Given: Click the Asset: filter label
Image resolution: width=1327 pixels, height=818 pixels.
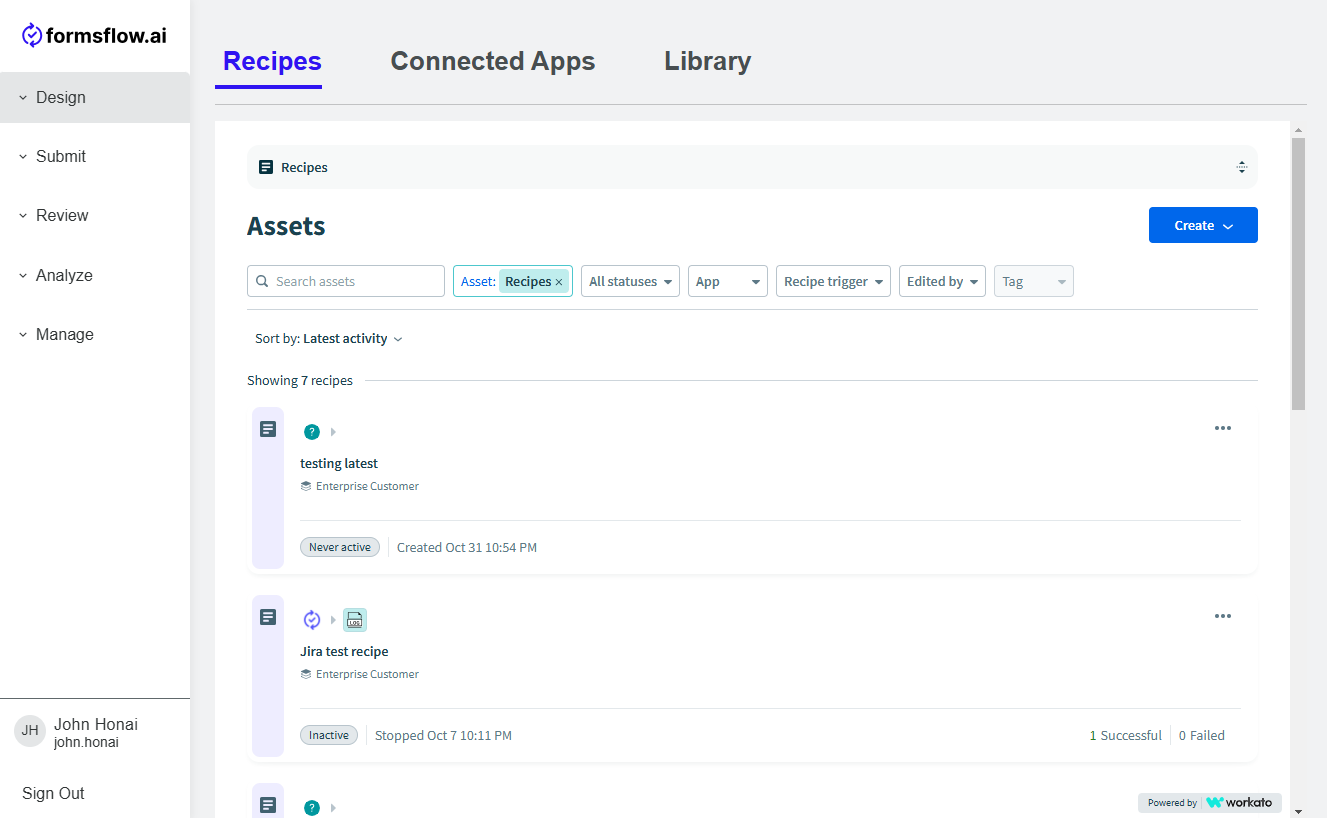Looking at the screenshot, I should coord(478,282).
